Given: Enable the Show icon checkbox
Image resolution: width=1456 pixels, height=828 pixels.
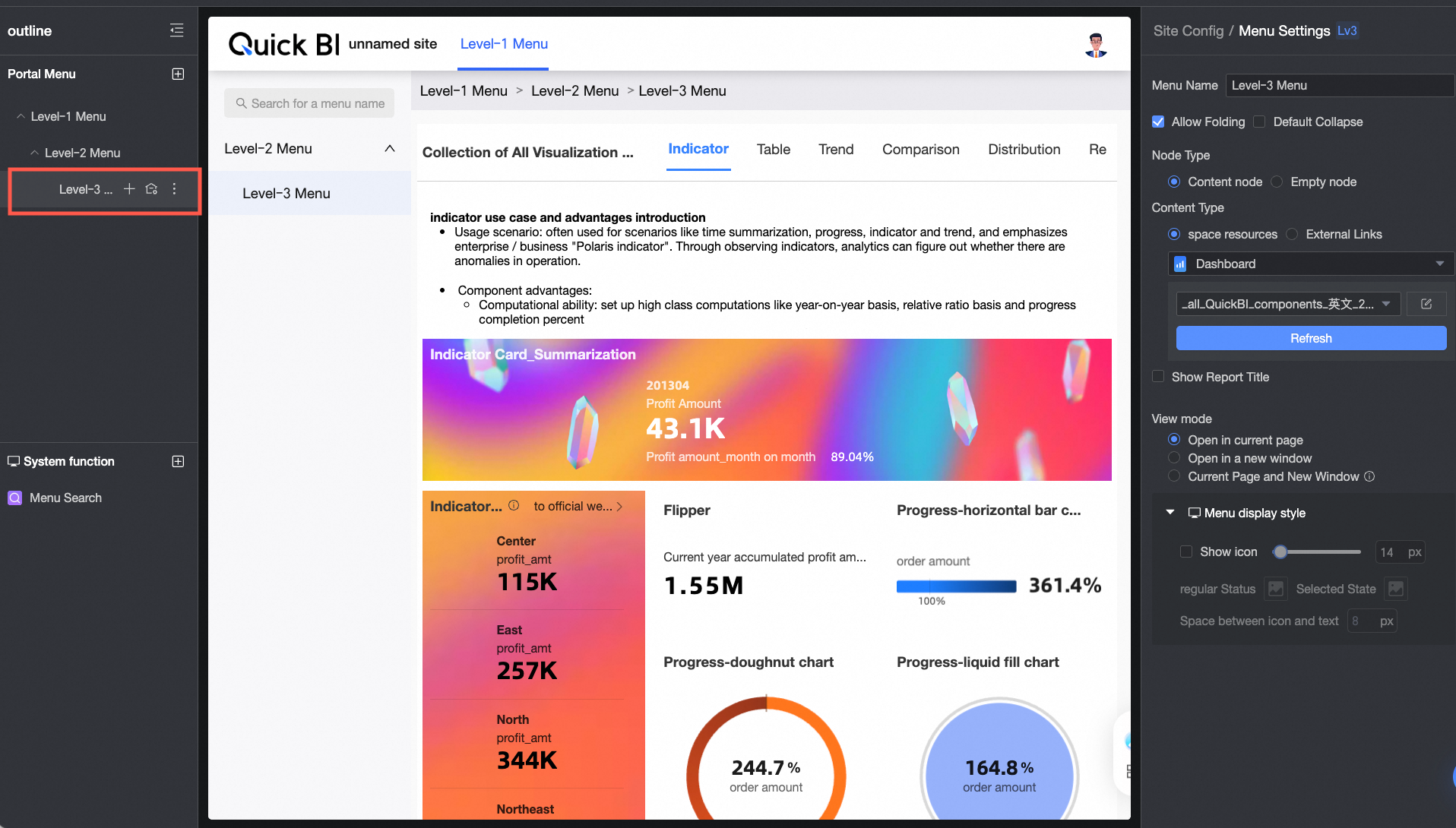Looking at the screenshot, I should [x=1186, y=551].
